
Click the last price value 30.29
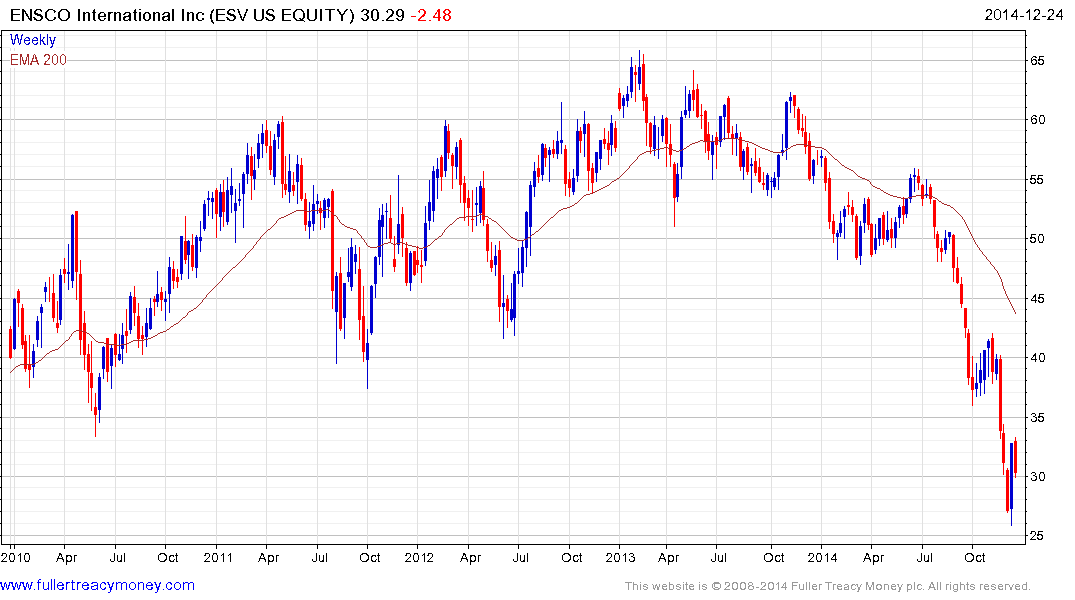point(383,14)
